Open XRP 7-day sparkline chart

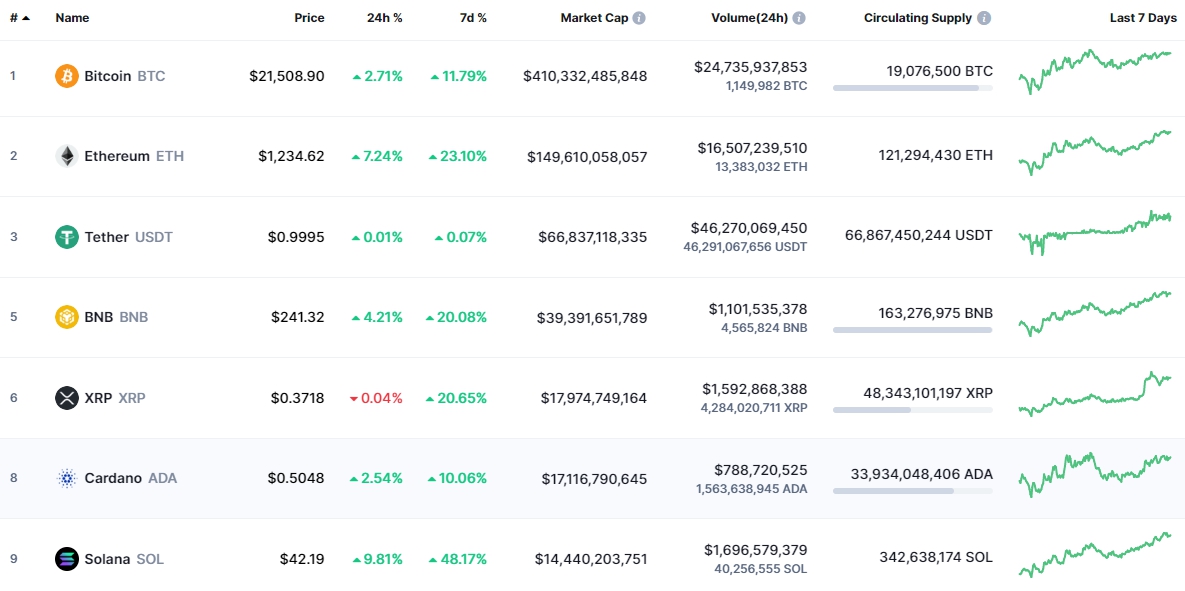(1095, 393)
